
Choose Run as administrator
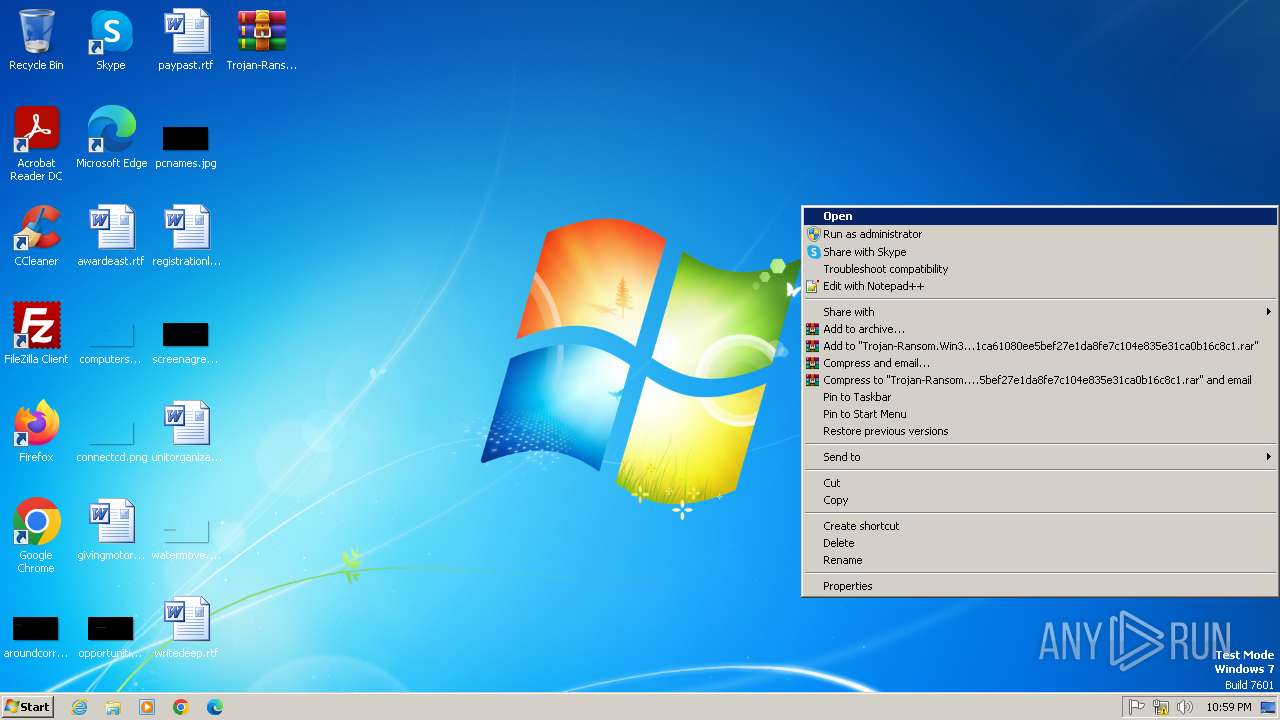point(1040,234)
